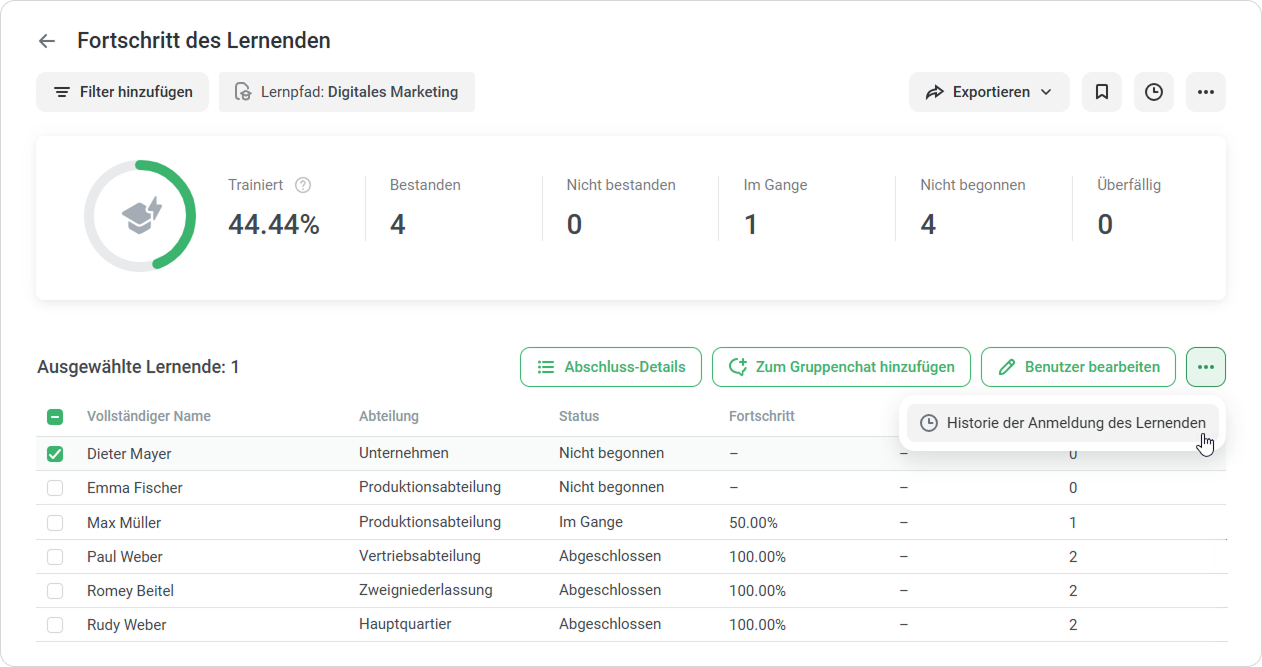Viewport: 1262px width, 667px height.
Task: Open the Exportieren dropdown
Action: [989, 92]
